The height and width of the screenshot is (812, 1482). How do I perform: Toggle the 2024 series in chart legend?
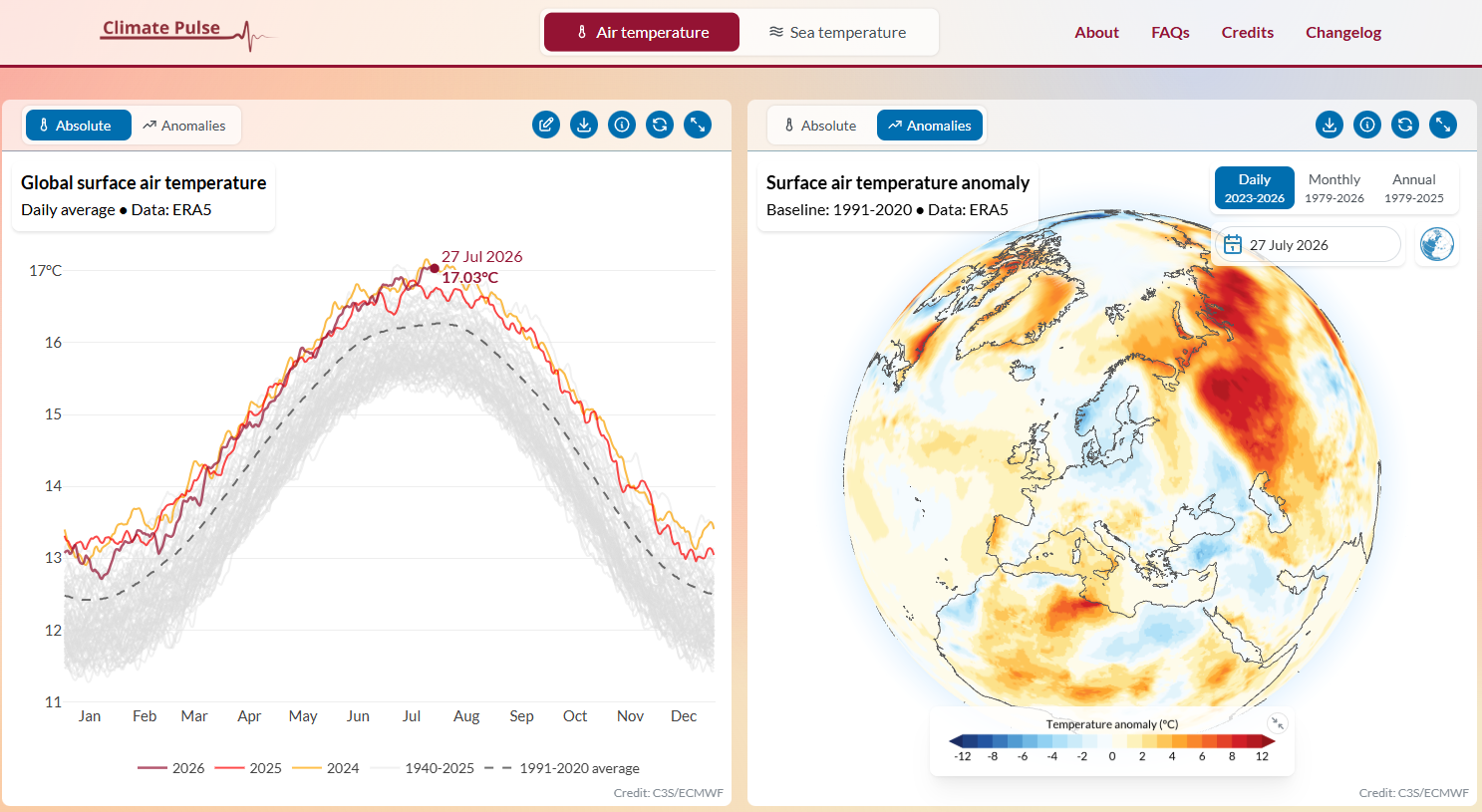[326, 768]
